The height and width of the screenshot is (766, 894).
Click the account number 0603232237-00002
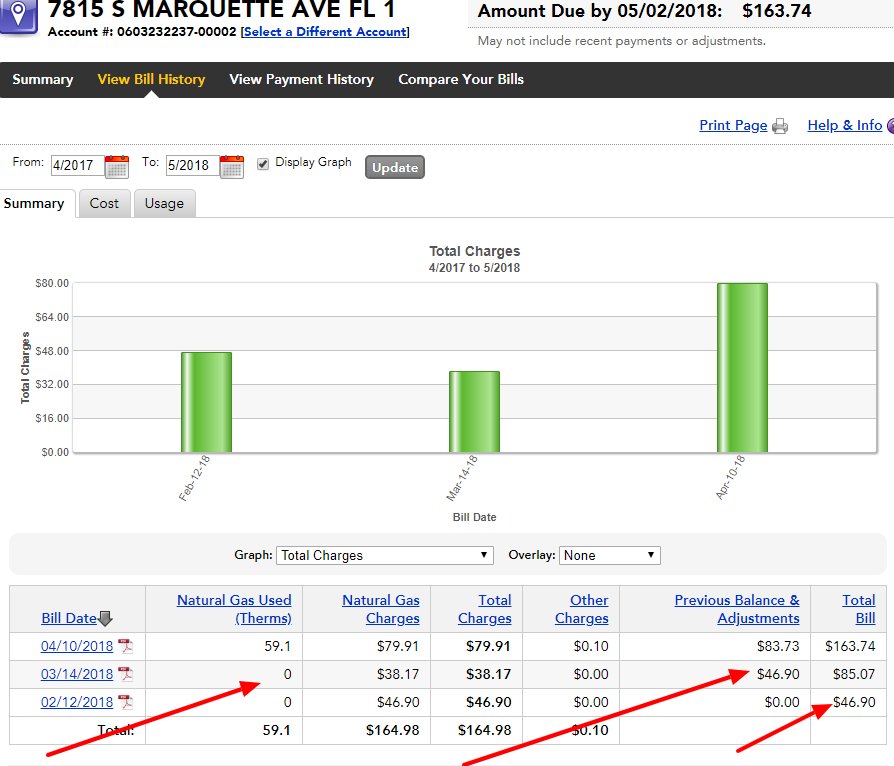[x=177, y=32]
